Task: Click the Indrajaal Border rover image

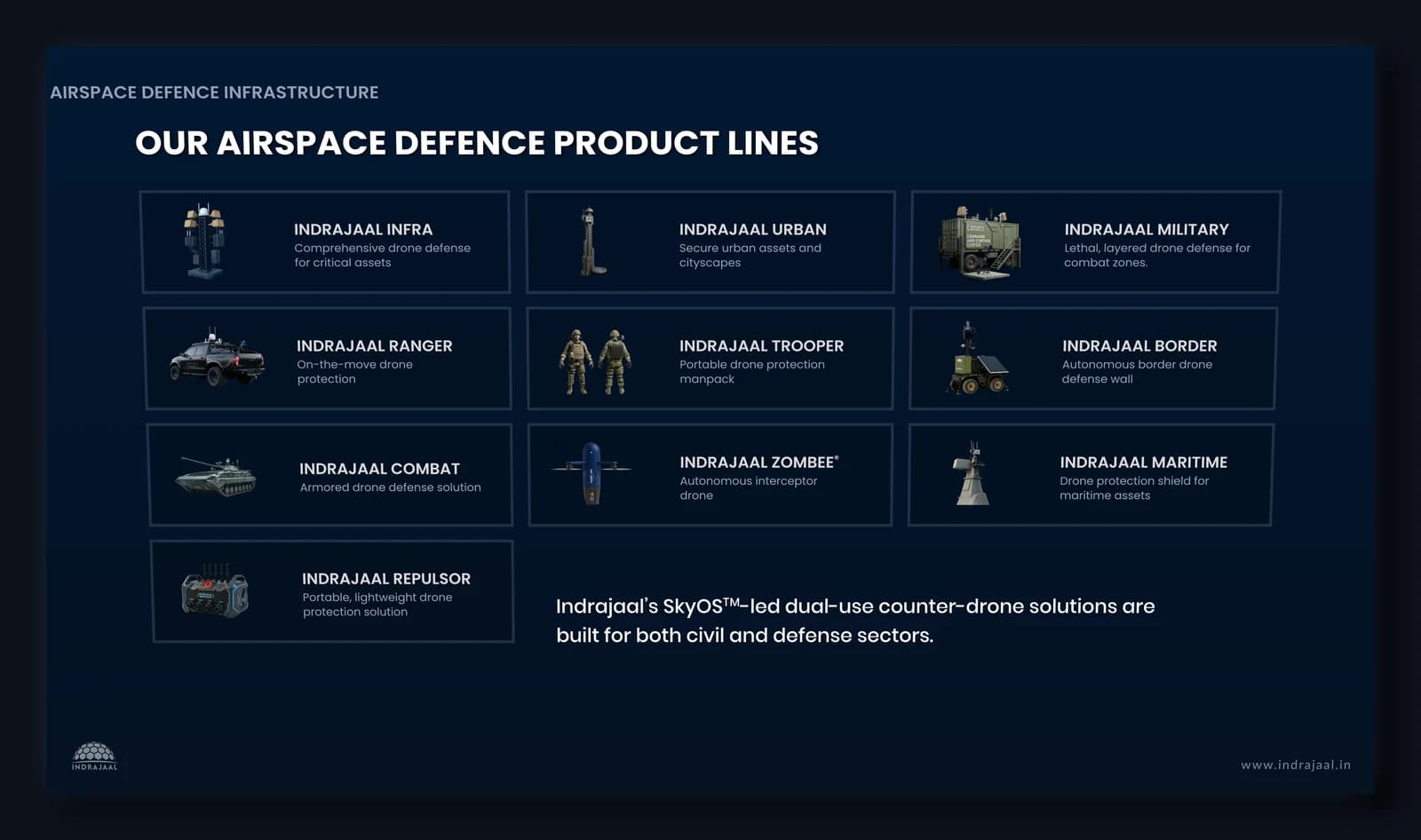Action: [978, 358]
